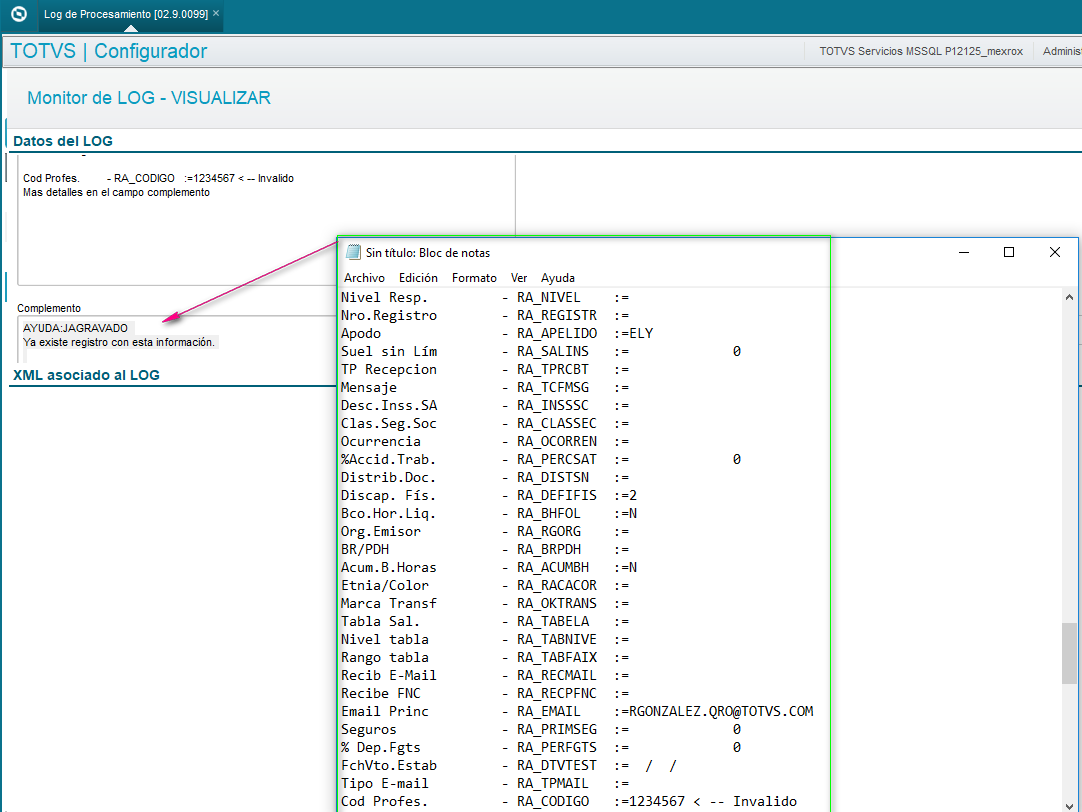Click the Nivel Resp. row in Notepad
1082x812 pixels.
coord(485,297)
